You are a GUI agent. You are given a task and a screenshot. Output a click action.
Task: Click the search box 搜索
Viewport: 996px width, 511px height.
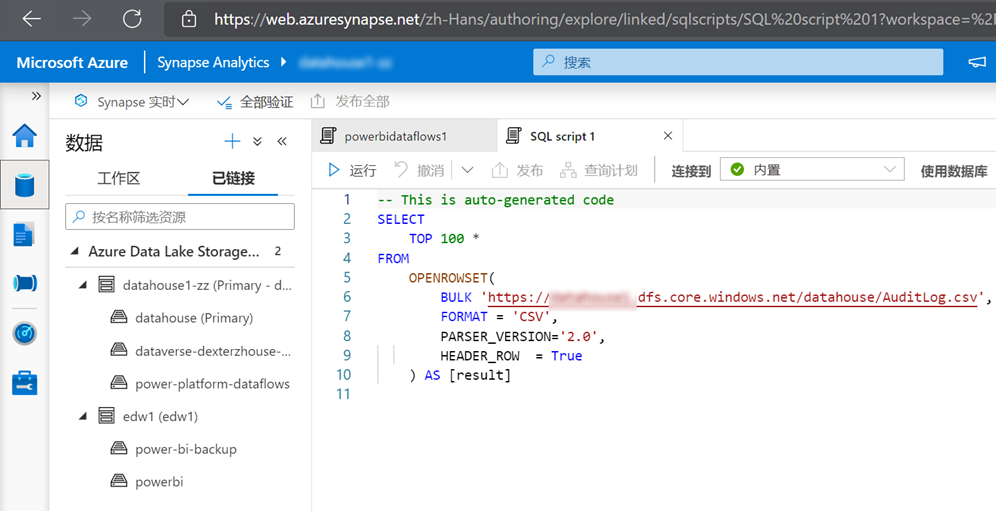coord(738,62)
